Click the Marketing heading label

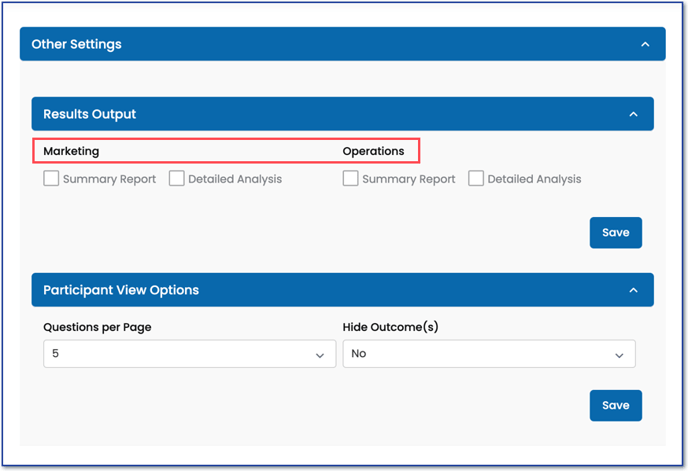pyautogui.click(x=71, y=151)
